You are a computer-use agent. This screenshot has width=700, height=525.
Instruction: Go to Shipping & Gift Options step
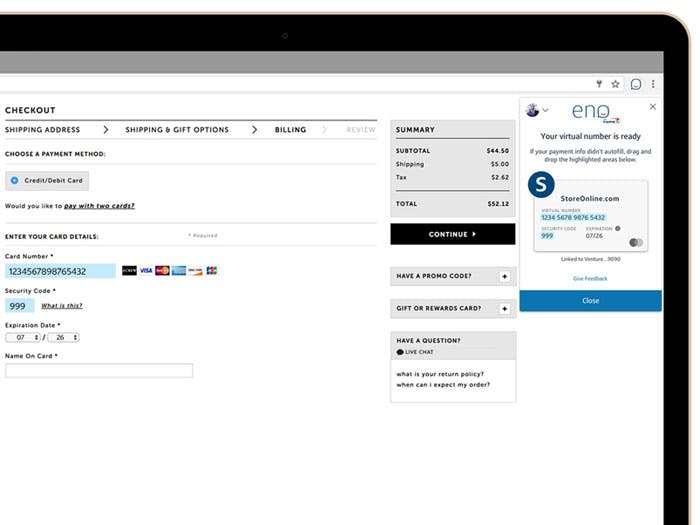click(177, 130)
